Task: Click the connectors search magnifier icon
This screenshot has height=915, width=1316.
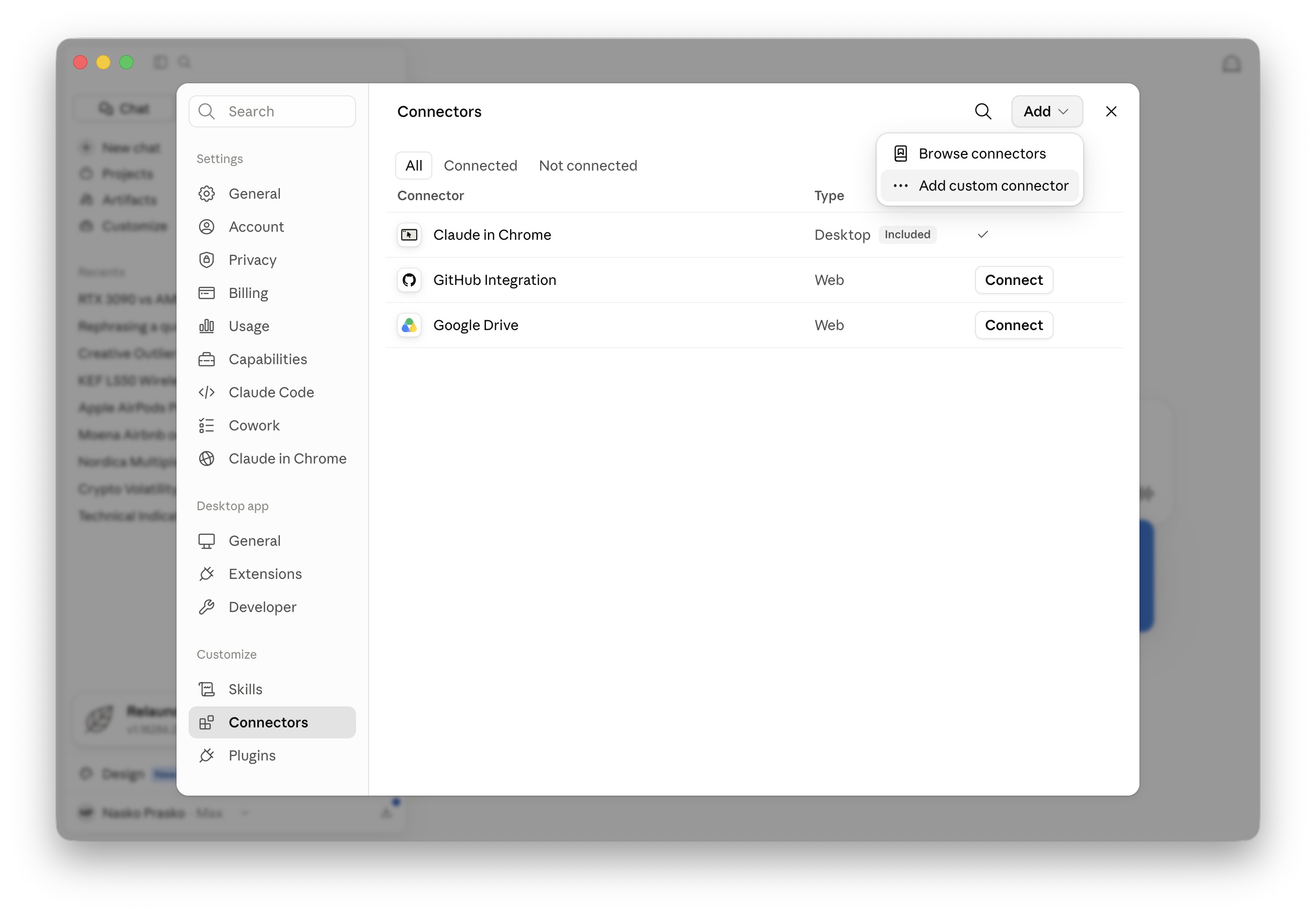Action: pyautogui.click(x=983, y=111)
